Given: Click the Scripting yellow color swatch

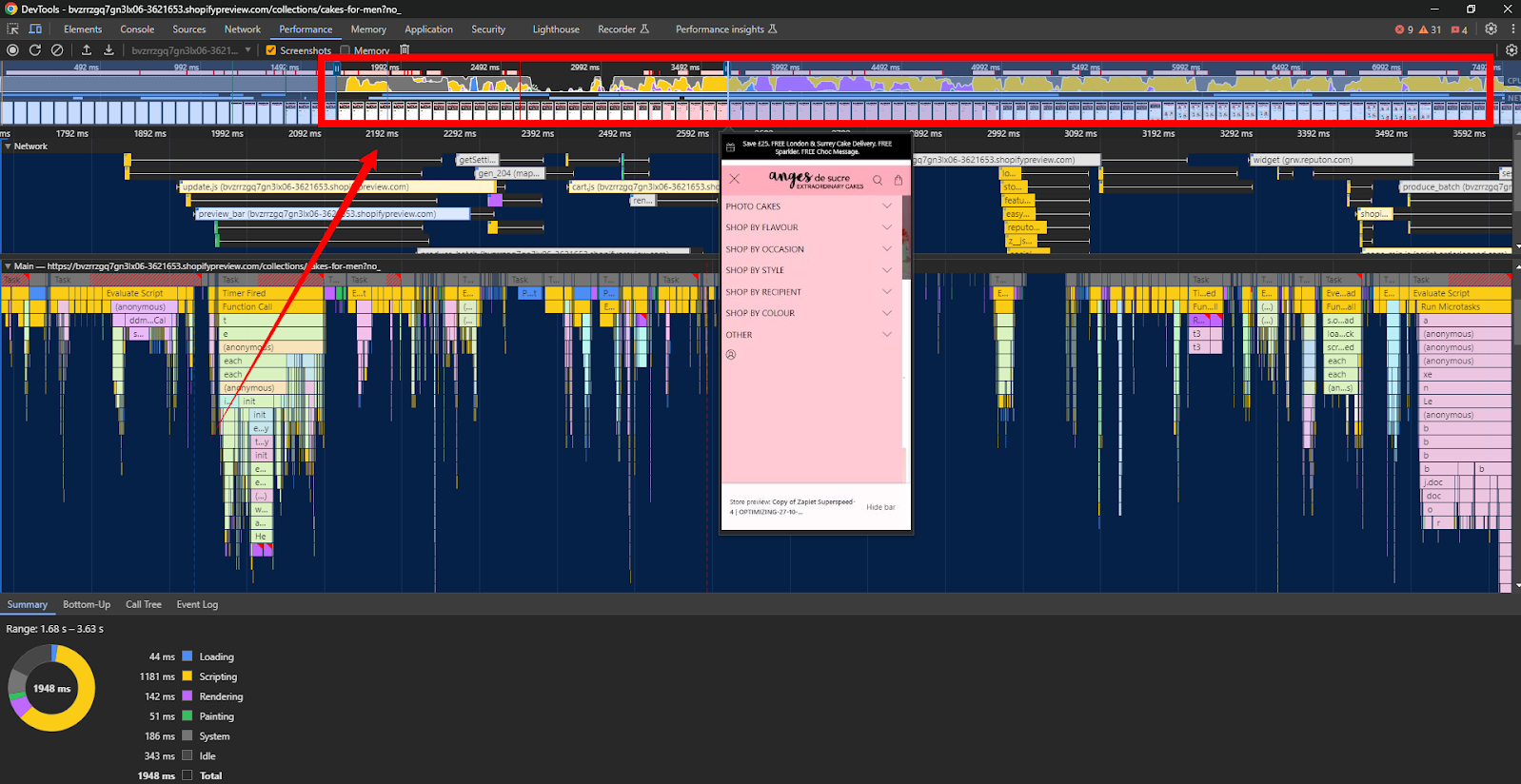Looking at the screenshot, I should click(188, 676).
